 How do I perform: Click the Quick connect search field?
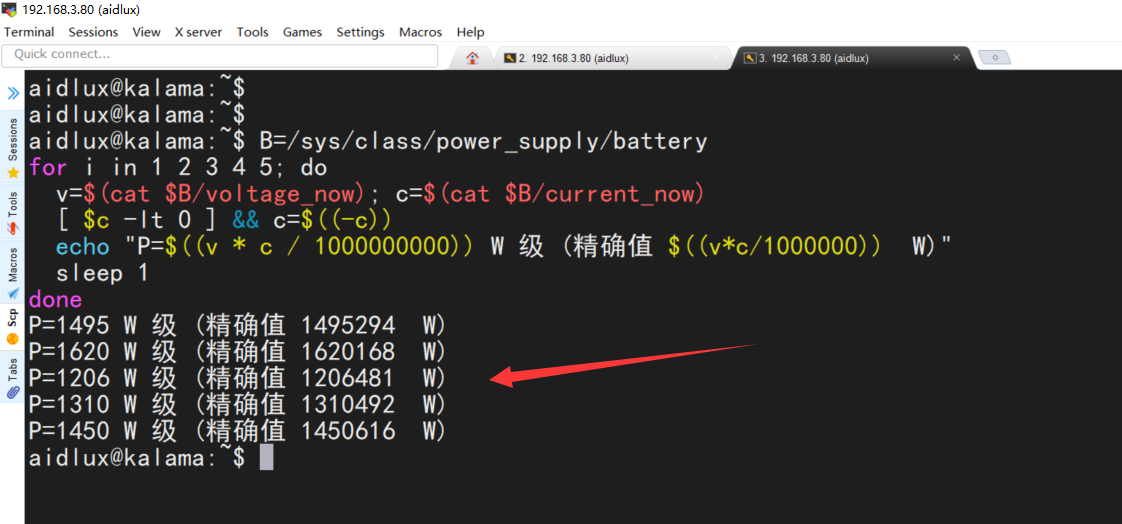coord(220,55)
